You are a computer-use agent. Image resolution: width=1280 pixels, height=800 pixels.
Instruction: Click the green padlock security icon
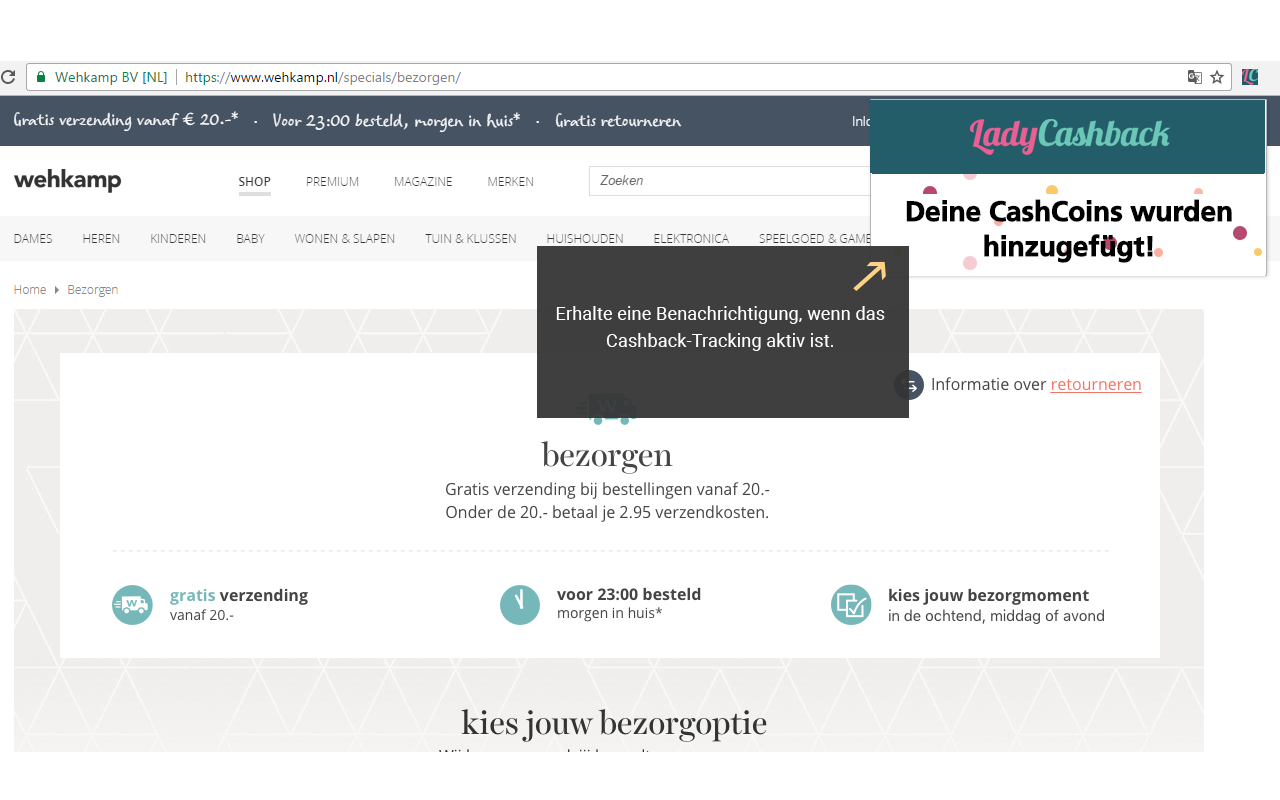tap(41, 77)
